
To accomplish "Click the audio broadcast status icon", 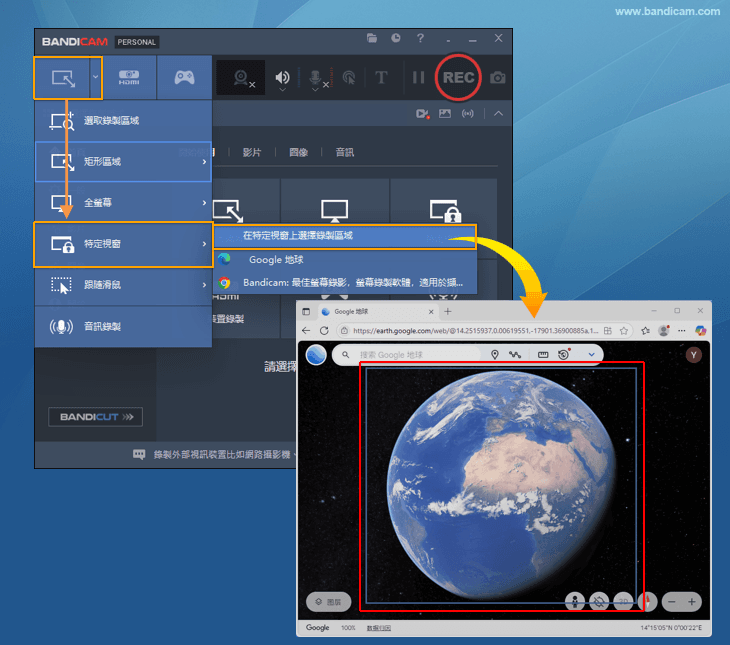I will click(467, 113).
